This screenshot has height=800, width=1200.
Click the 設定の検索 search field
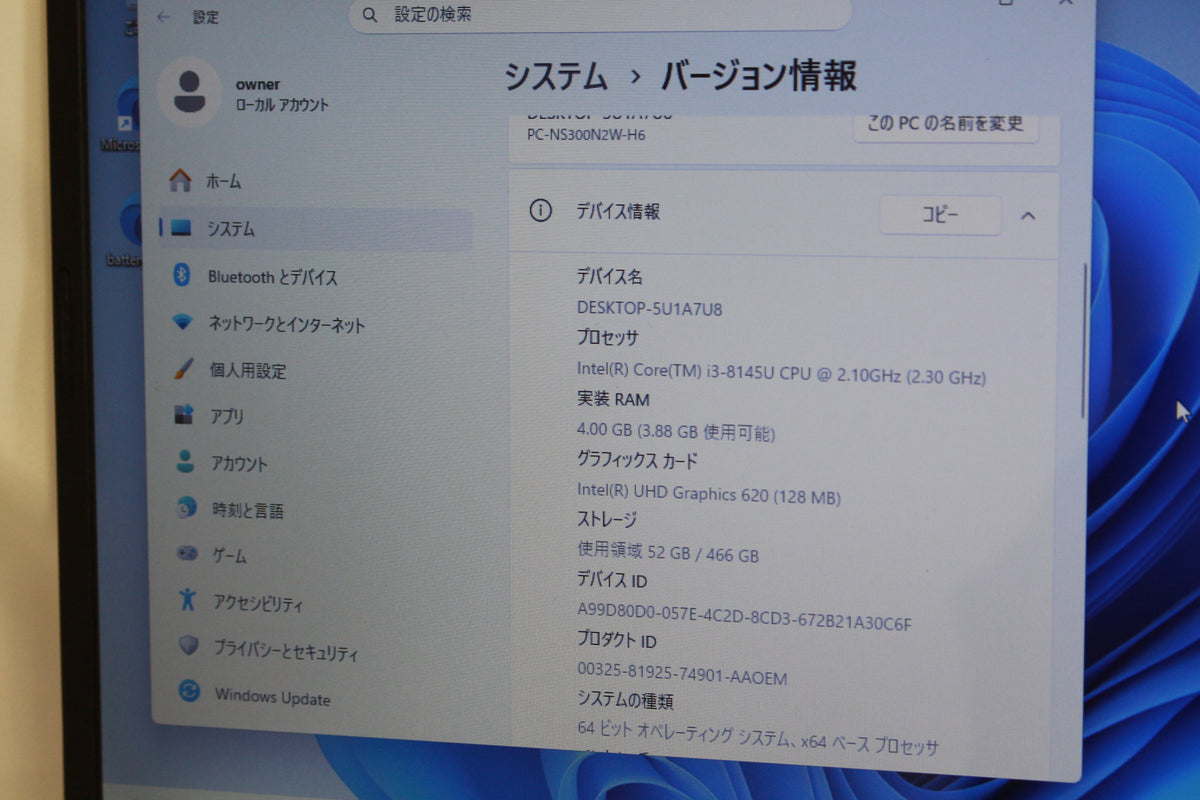(x=600, y=15)
